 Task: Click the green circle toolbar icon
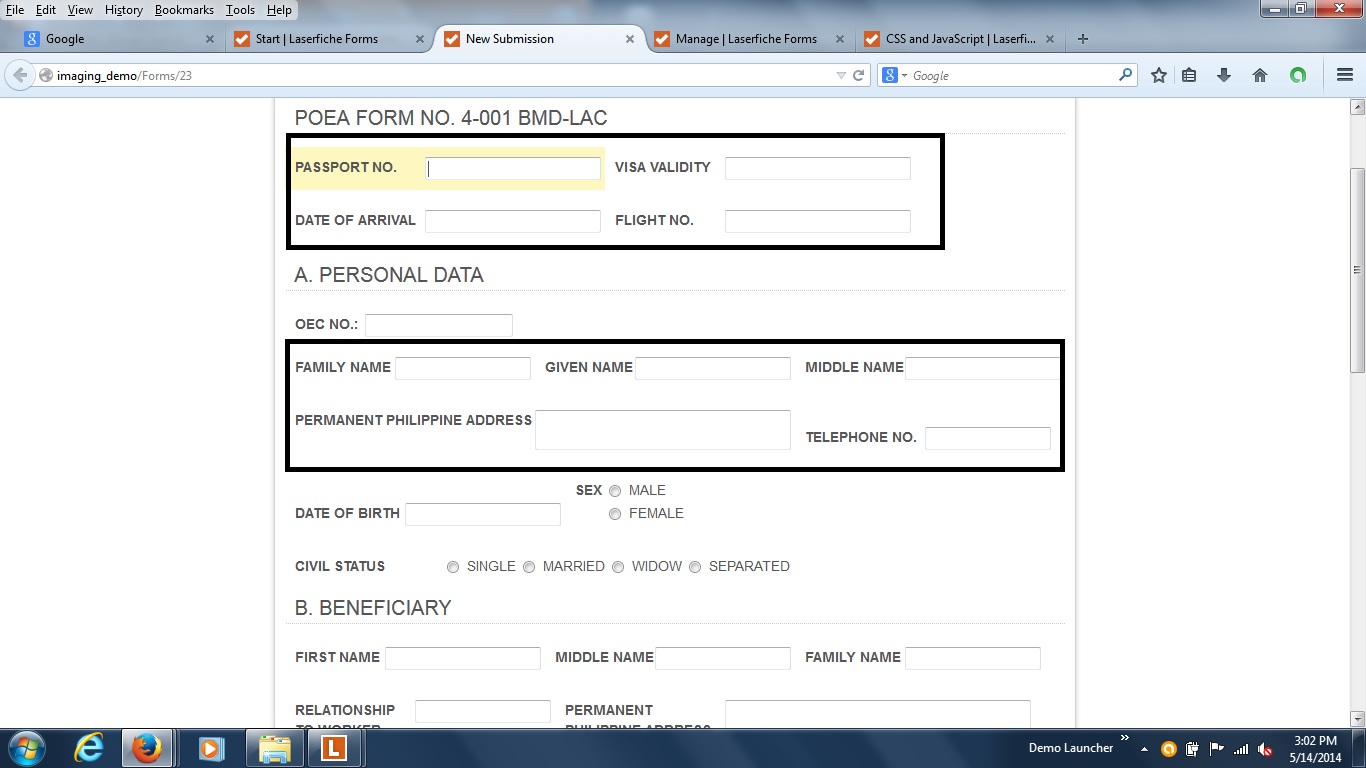tap(1298, 75)
